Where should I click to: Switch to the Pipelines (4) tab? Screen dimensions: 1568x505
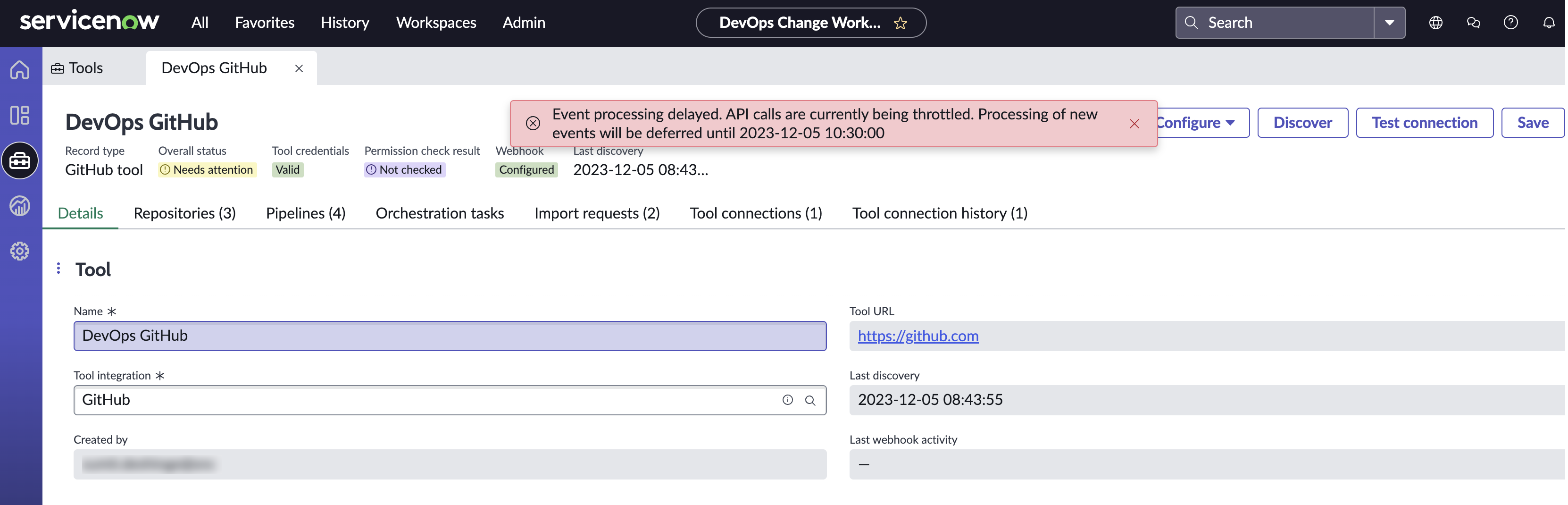click(x=306, y=213)
